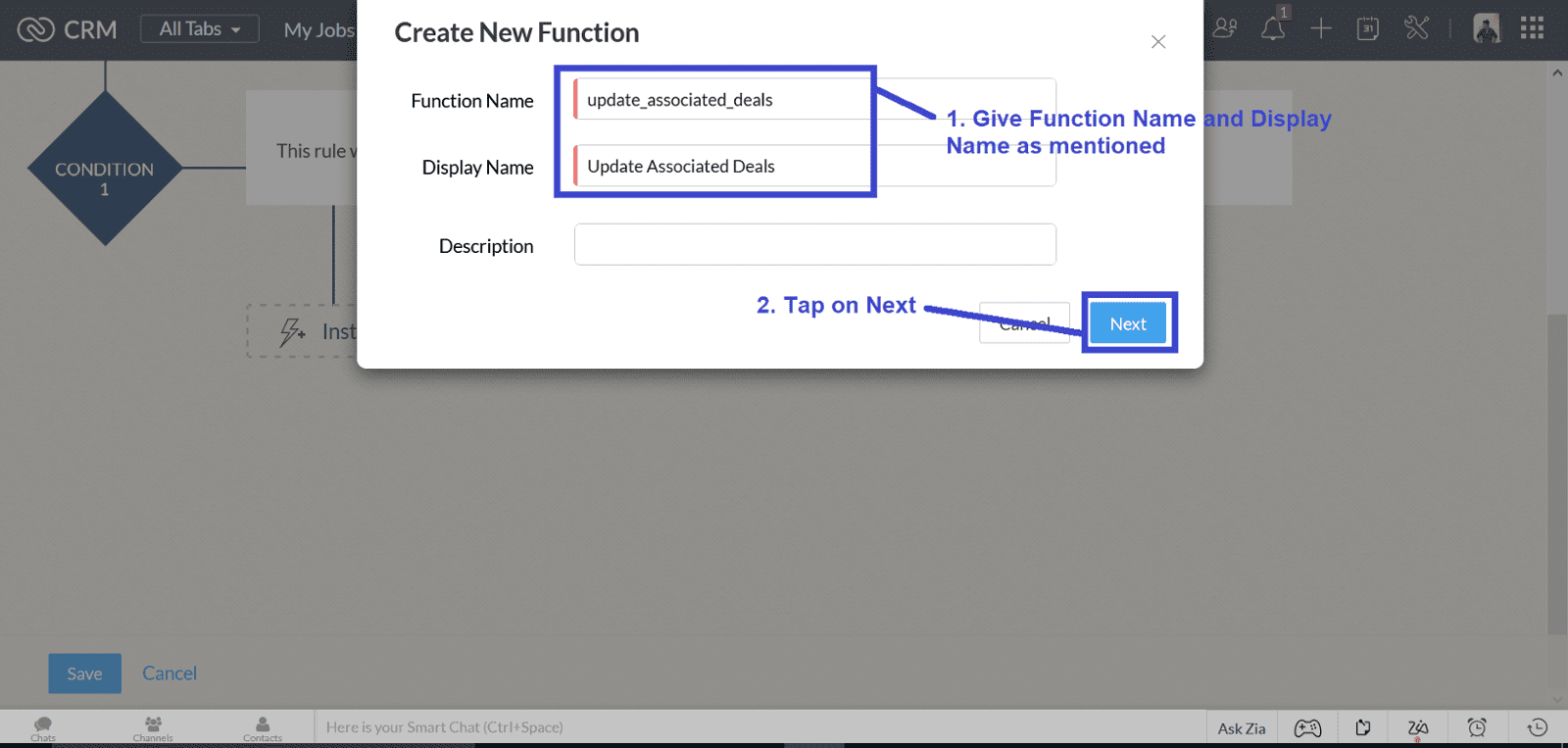The height and width of the screenshot is (748, 1568).
Task: Open the calendar icon in header
Action: [1368, 28]
